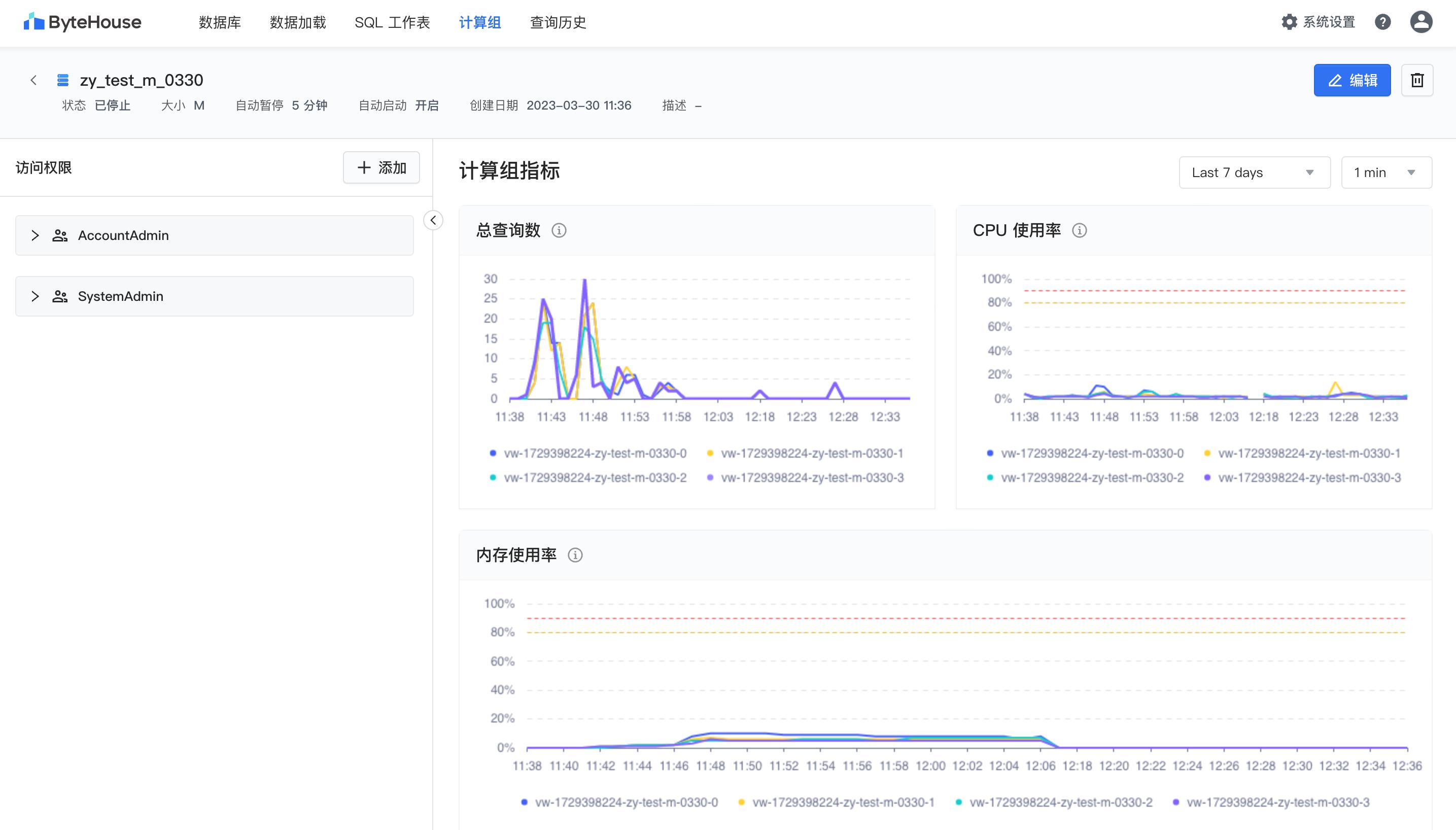The width and height of the screenshot is (1456, 830).
Task: Open the 1 min interval dropdown
Action: [x=1386, y=172]
